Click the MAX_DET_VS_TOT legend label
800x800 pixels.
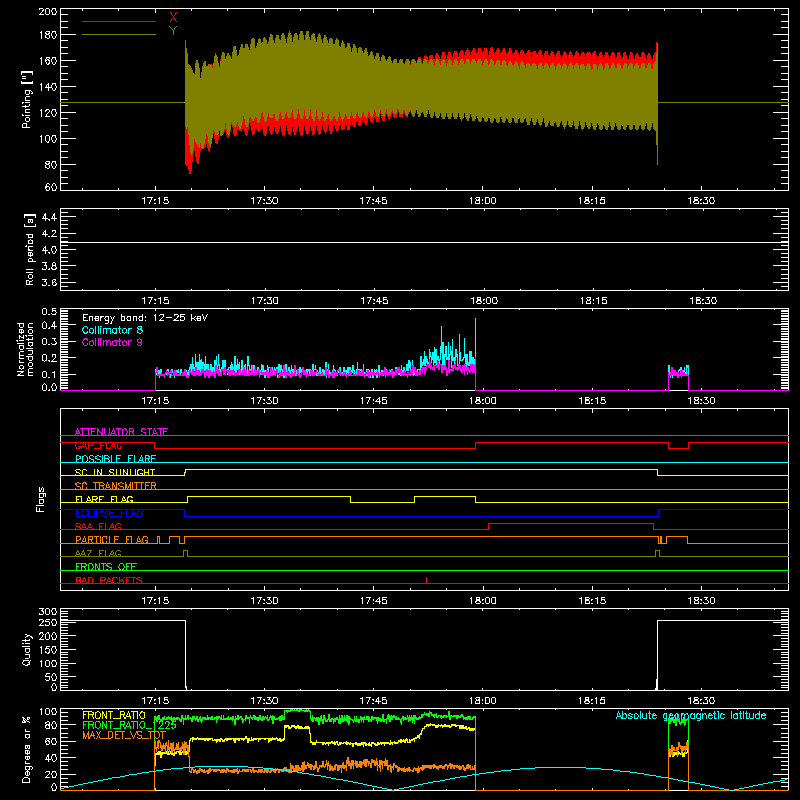pos(124,735)
